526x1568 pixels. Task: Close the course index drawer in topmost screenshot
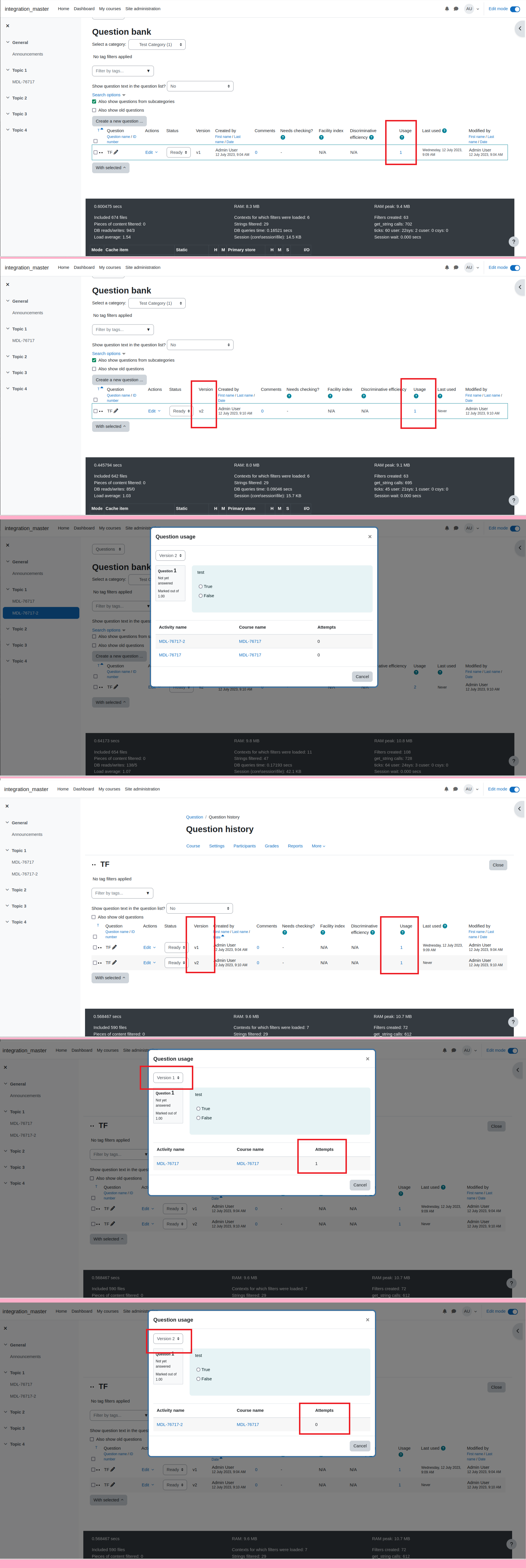[7, 26]
